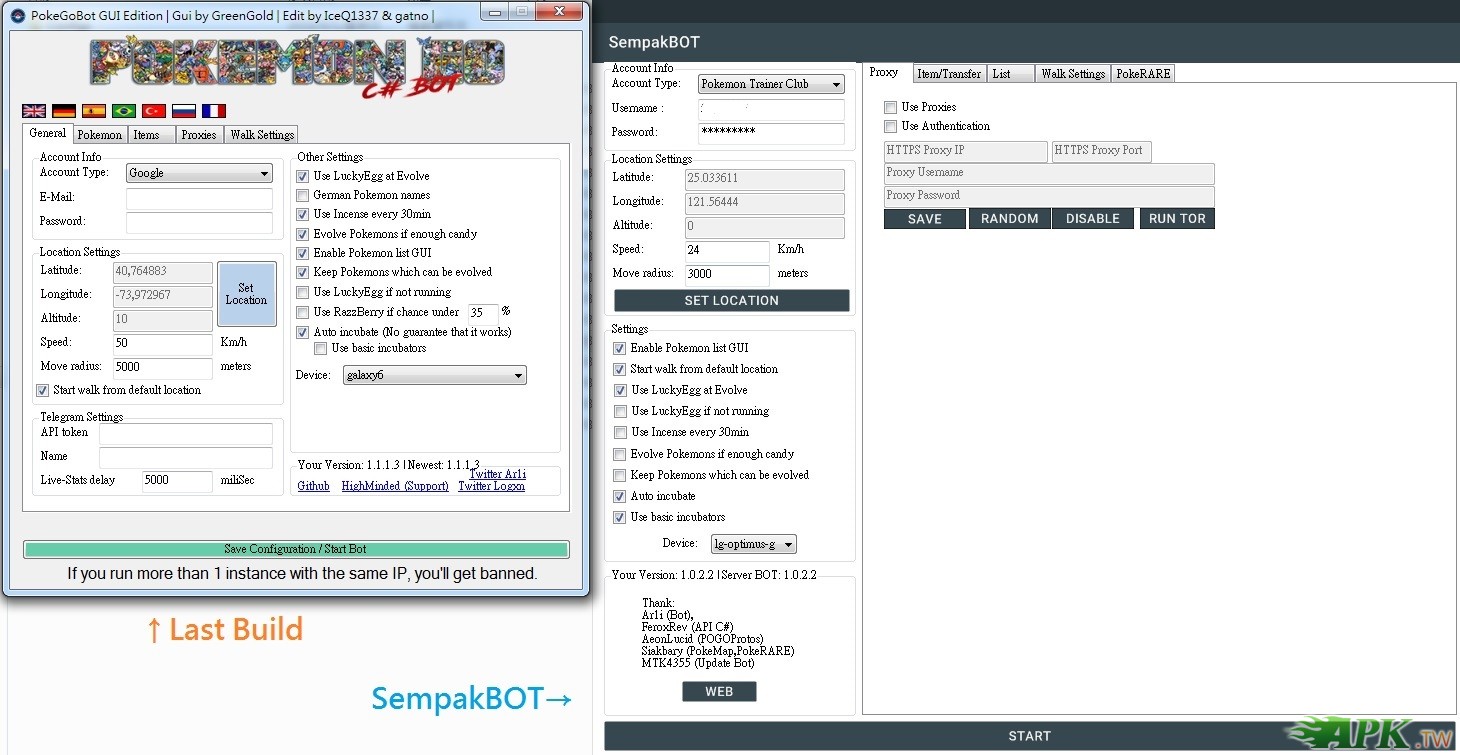Click the Telegram API token field
The image size is (1460, 755).
[186, 434]
